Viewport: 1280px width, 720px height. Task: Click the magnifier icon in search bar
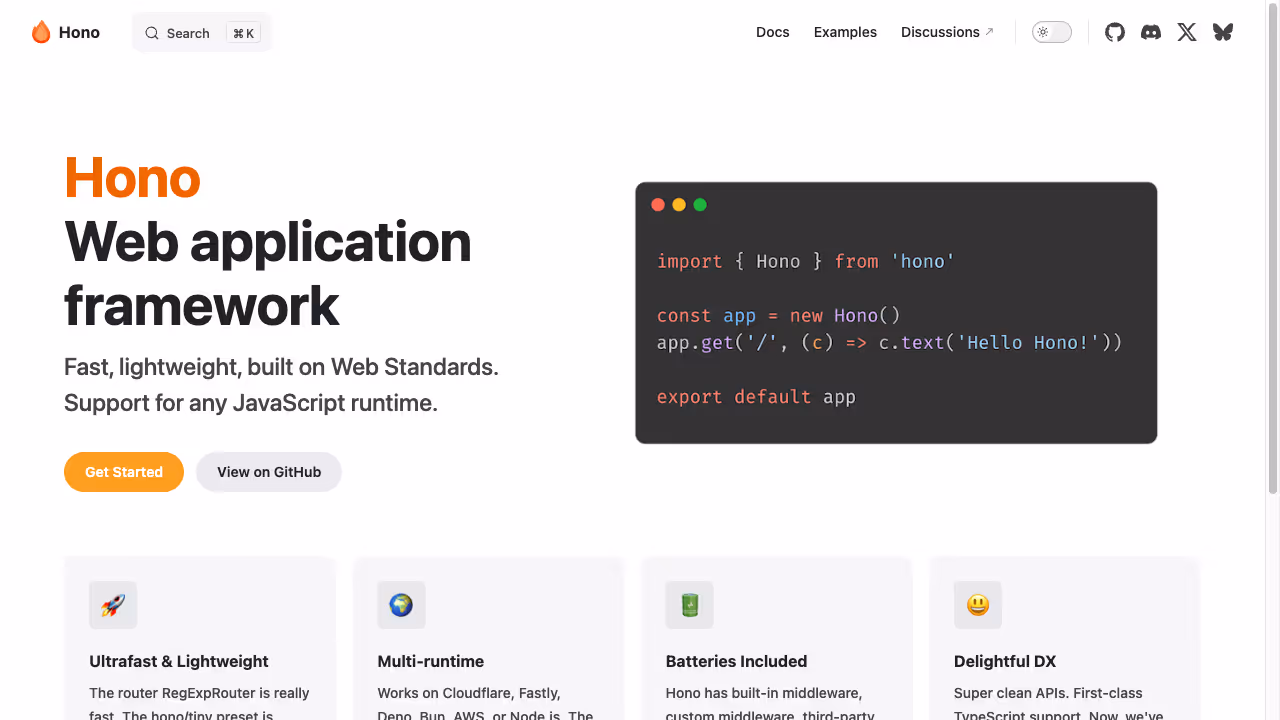pyautogui.click(x=152, y=33)
